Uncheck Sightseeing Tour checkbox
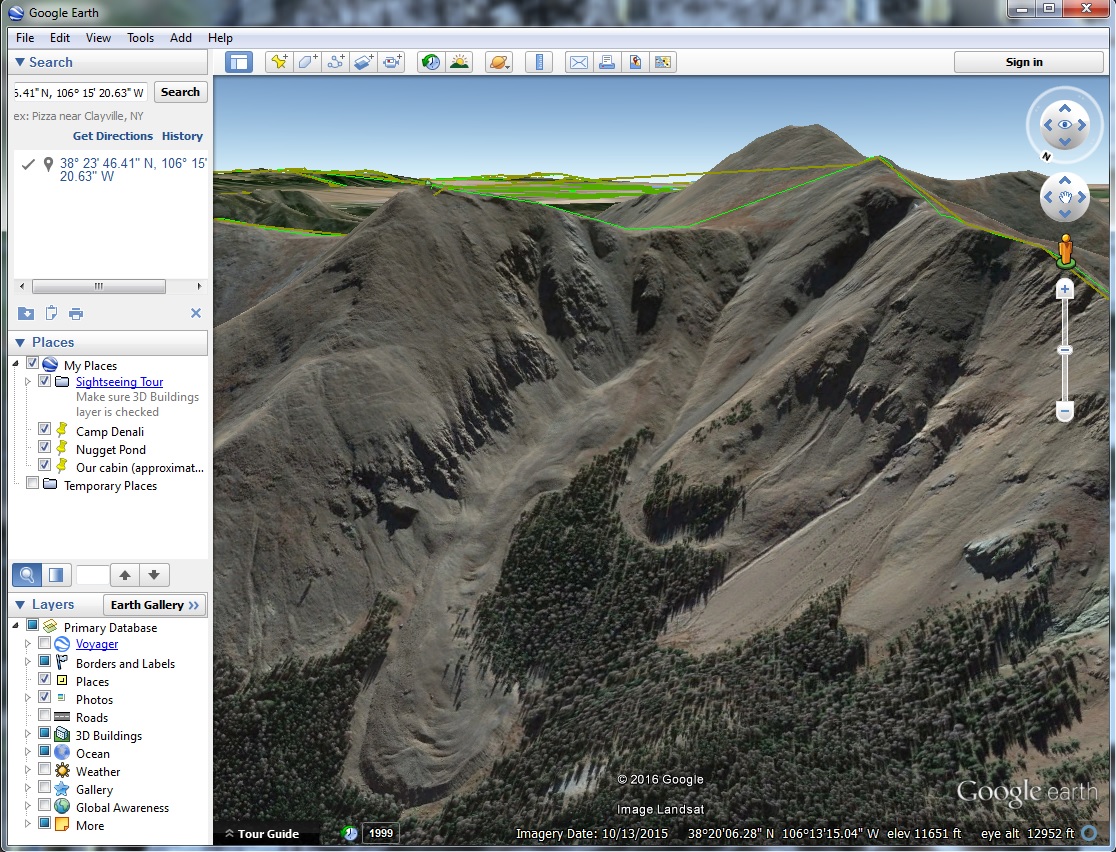Screen dimensions: 1116x852 pyautogui.click(x=44, y=381)
